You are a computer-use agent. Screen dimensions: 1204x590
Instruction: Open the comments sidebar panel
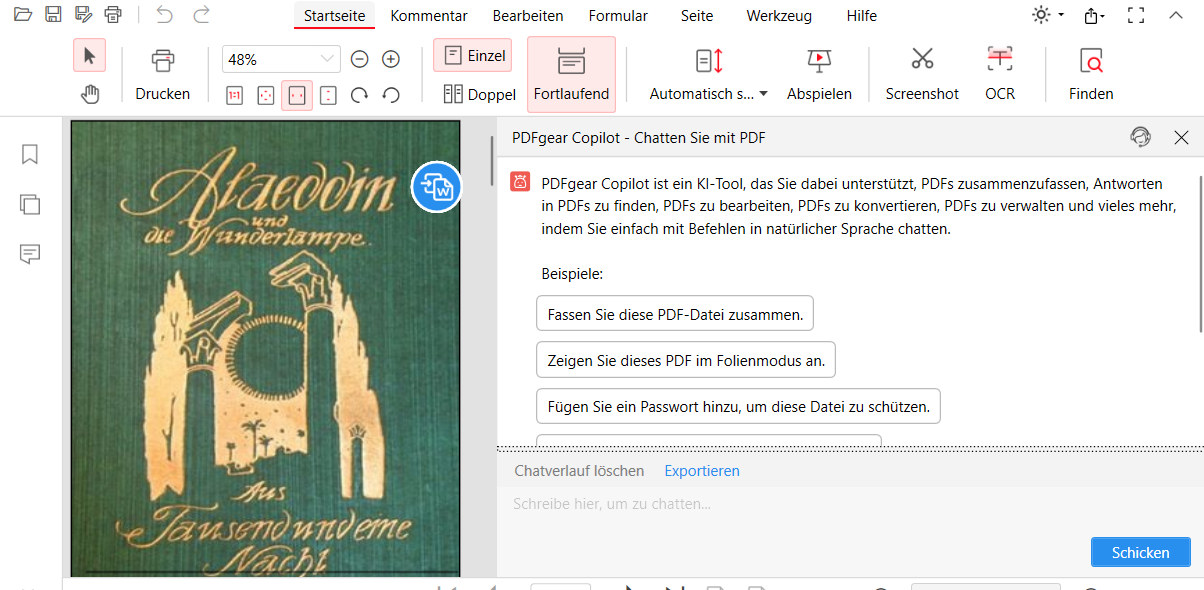tap(29, 254)
